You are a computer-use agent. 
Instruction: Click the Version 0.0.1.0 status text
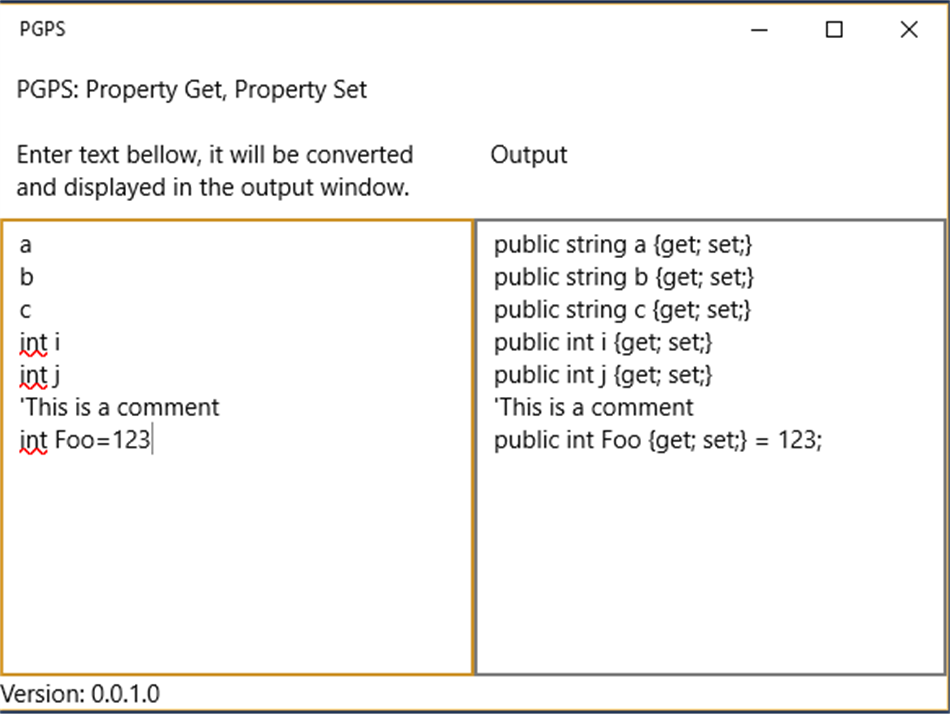pyautogui.click(x=80, y=694)
